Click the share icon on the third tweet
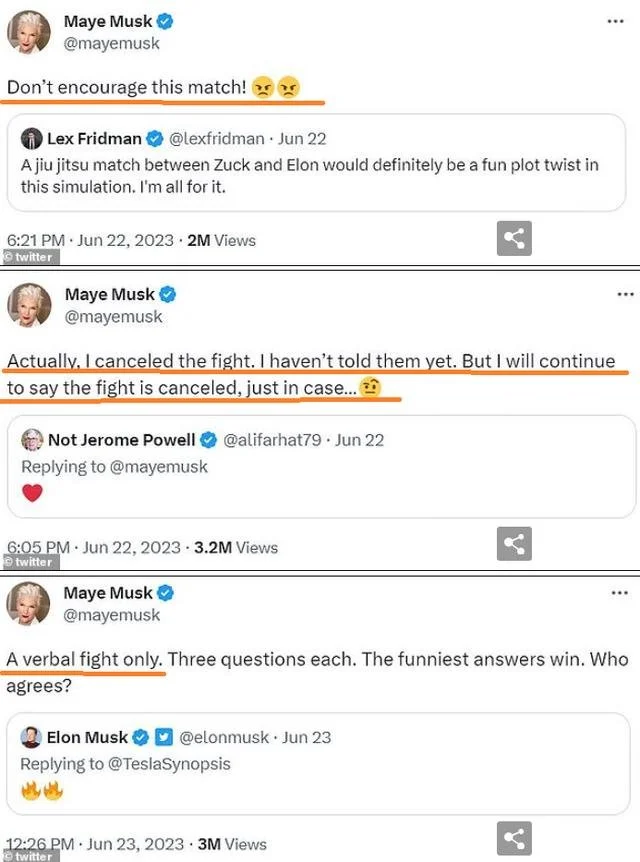 point(514,839)
